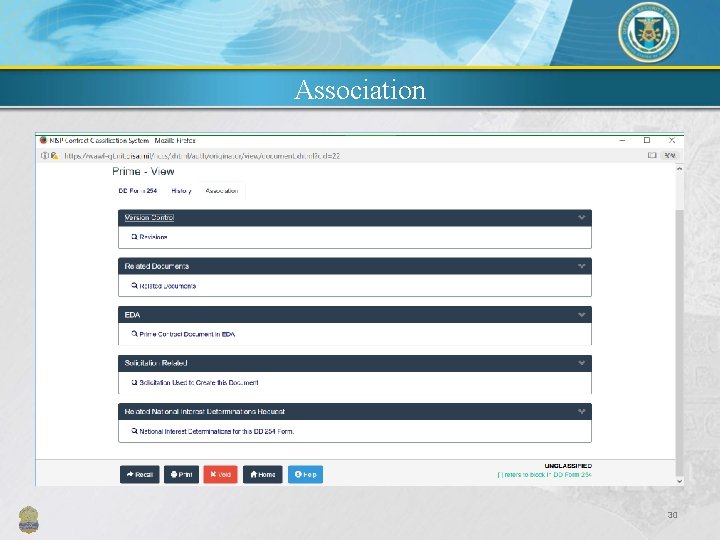Screen dimensions: 720x540
Task: Toggle the reader view icon in address bar
Action: click(x=652, y=155)
